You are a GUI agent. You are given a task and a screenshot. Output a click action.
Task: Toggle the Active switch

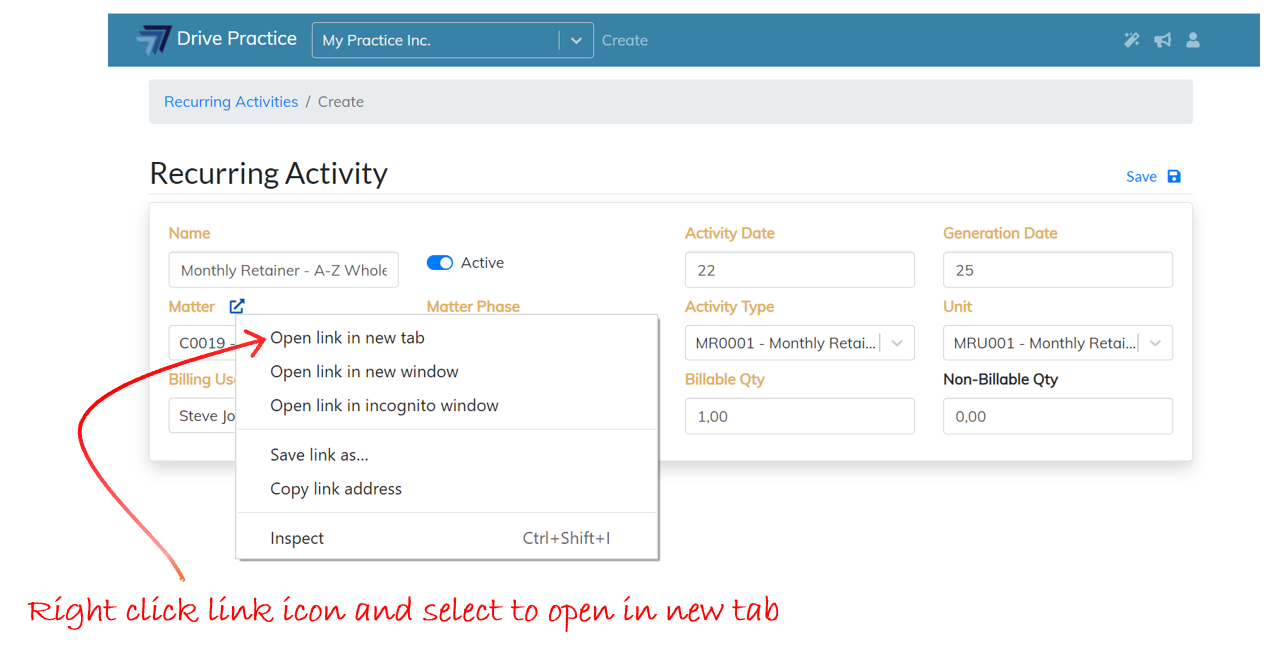pyautogui.click(x=440, y=263)
